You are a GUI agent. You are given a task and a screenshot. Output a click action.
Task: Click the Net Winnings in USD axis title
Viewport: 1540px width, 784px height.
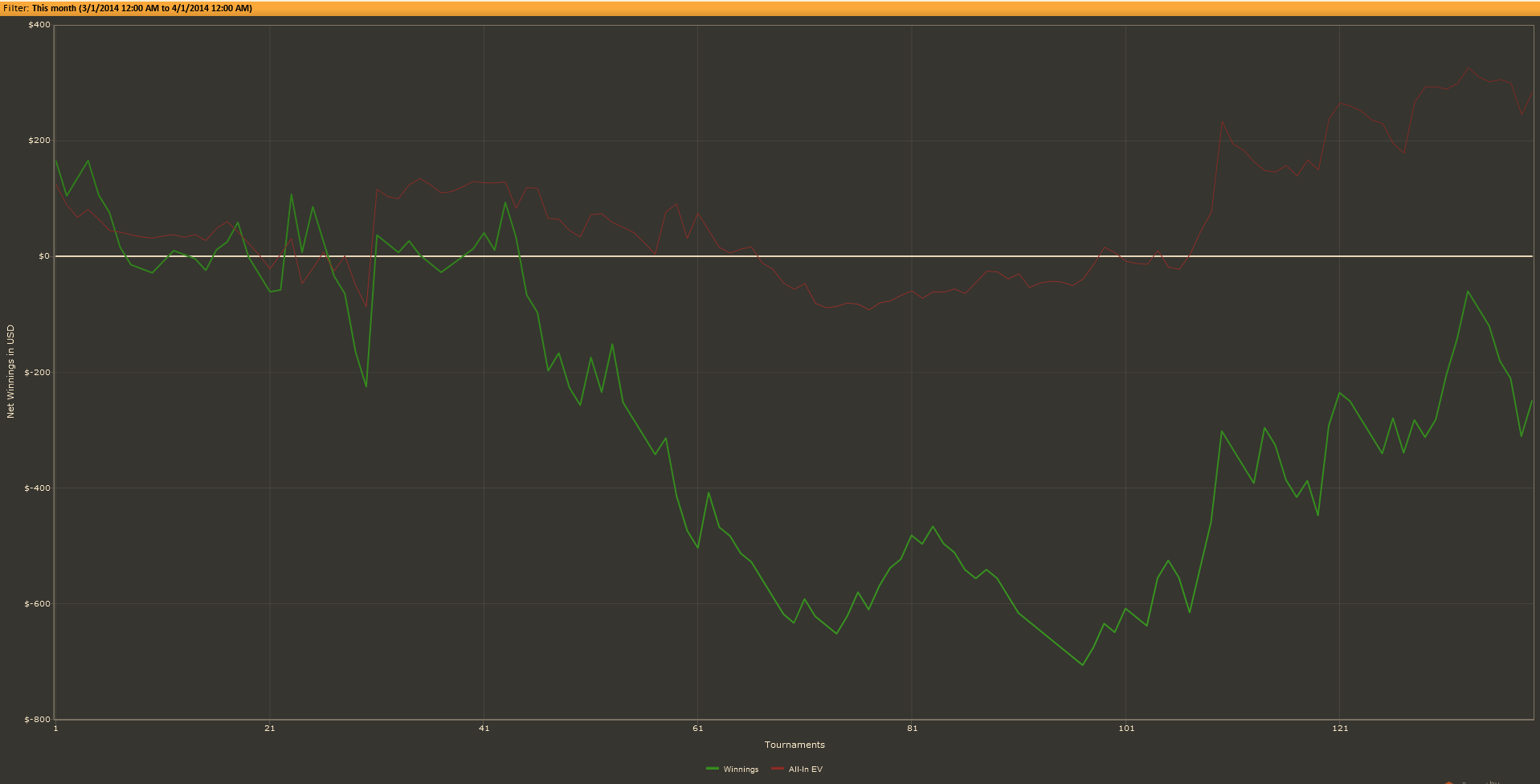tap(10, 371)
